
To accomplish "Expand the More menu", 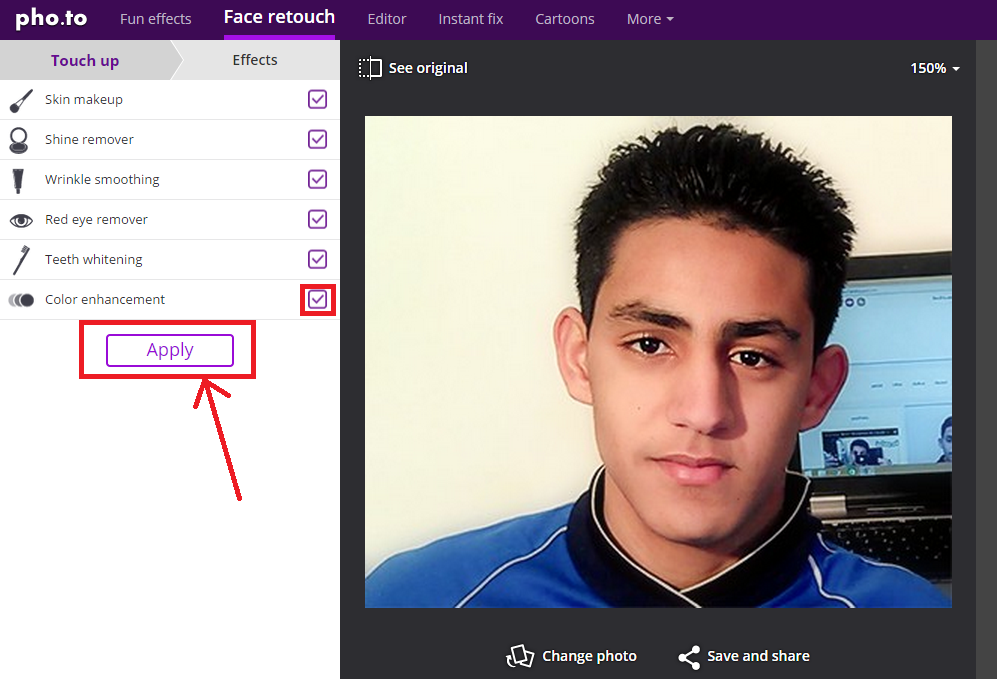I will point(650,19).
